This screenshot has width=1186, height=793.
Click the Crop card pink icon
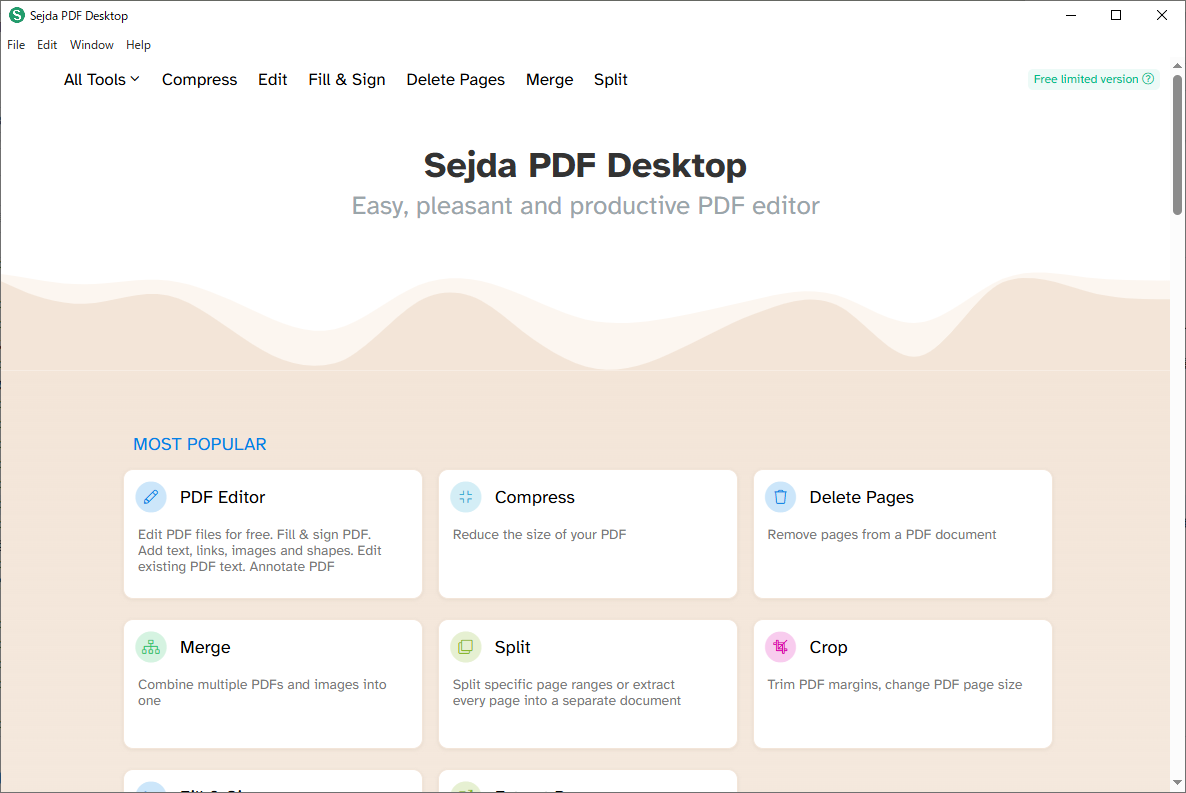tap(780, 647)
